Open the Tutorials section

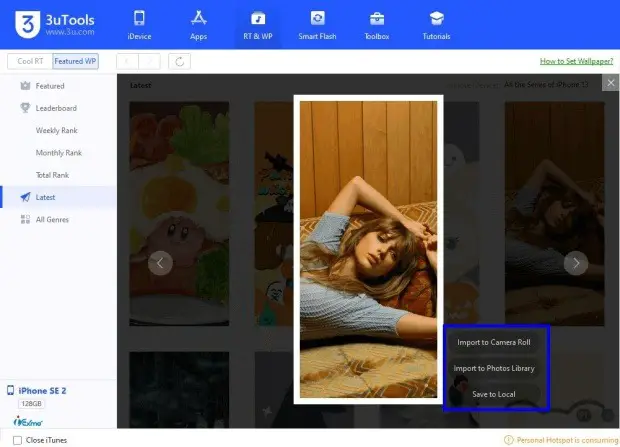pos(436,25)
